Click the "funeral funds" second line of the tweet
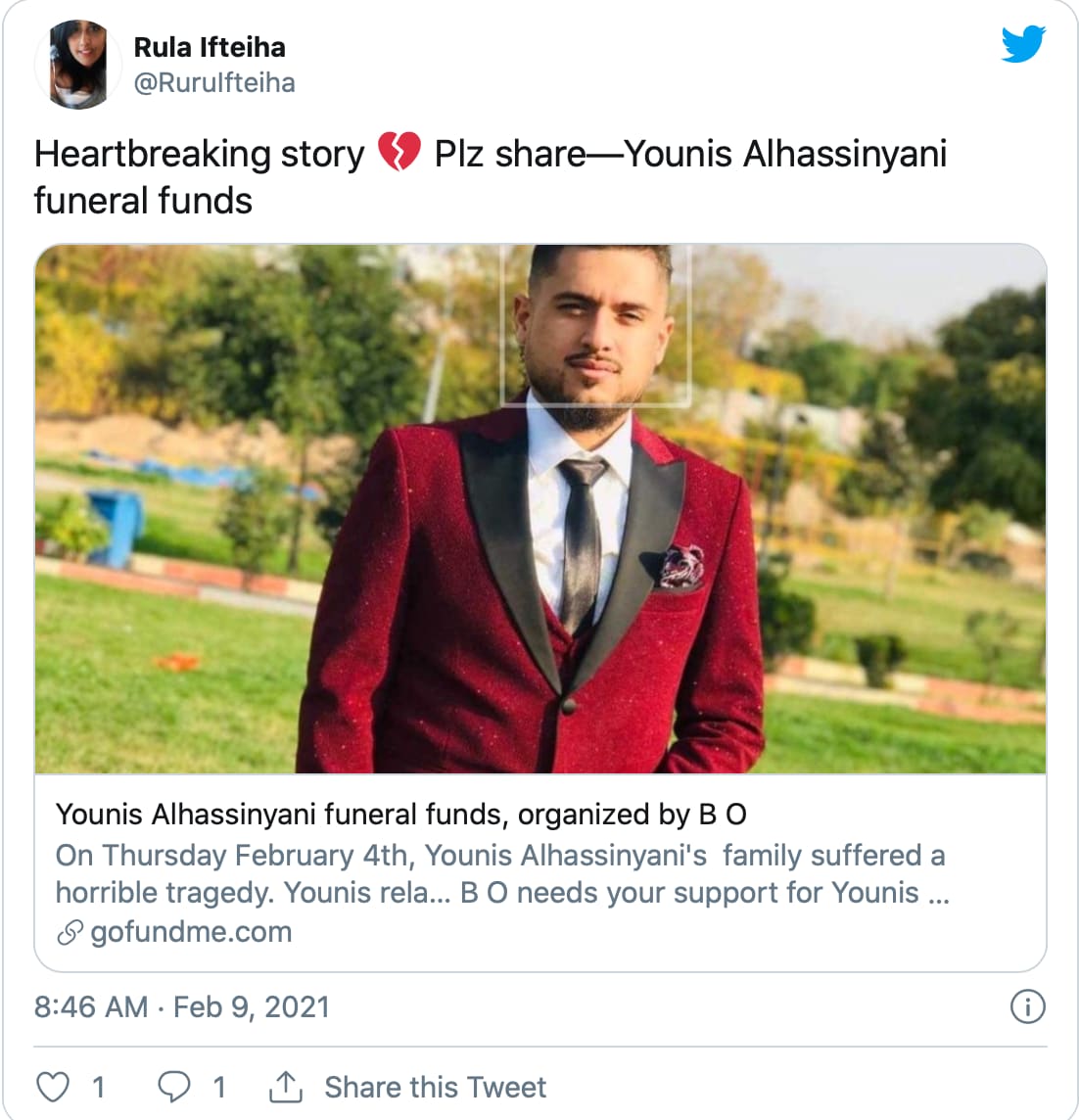Screen dimensions: 1079x1120 (143, 201)
